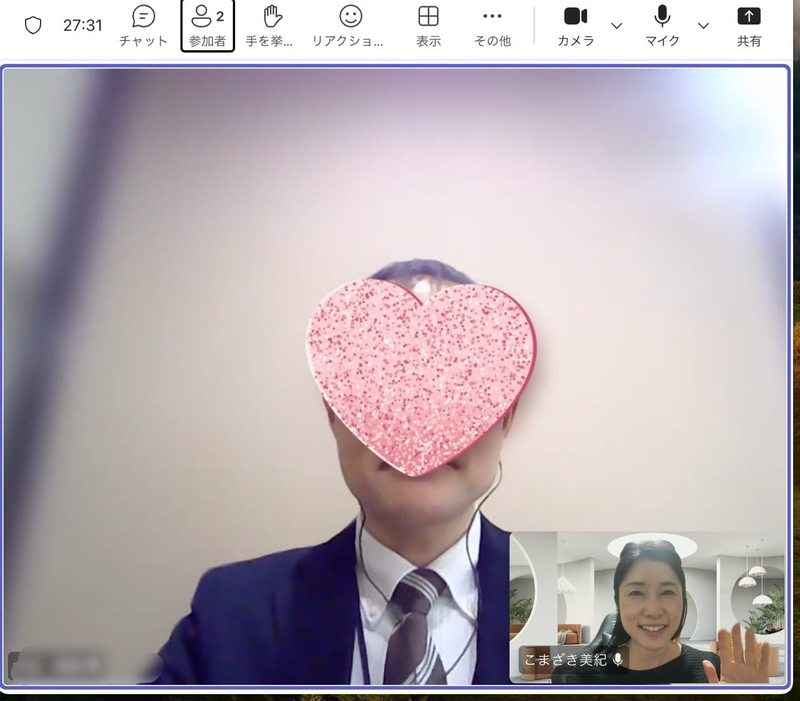Raise your hand in the meeting
800x701 pixels.
(x=270, y=25)
